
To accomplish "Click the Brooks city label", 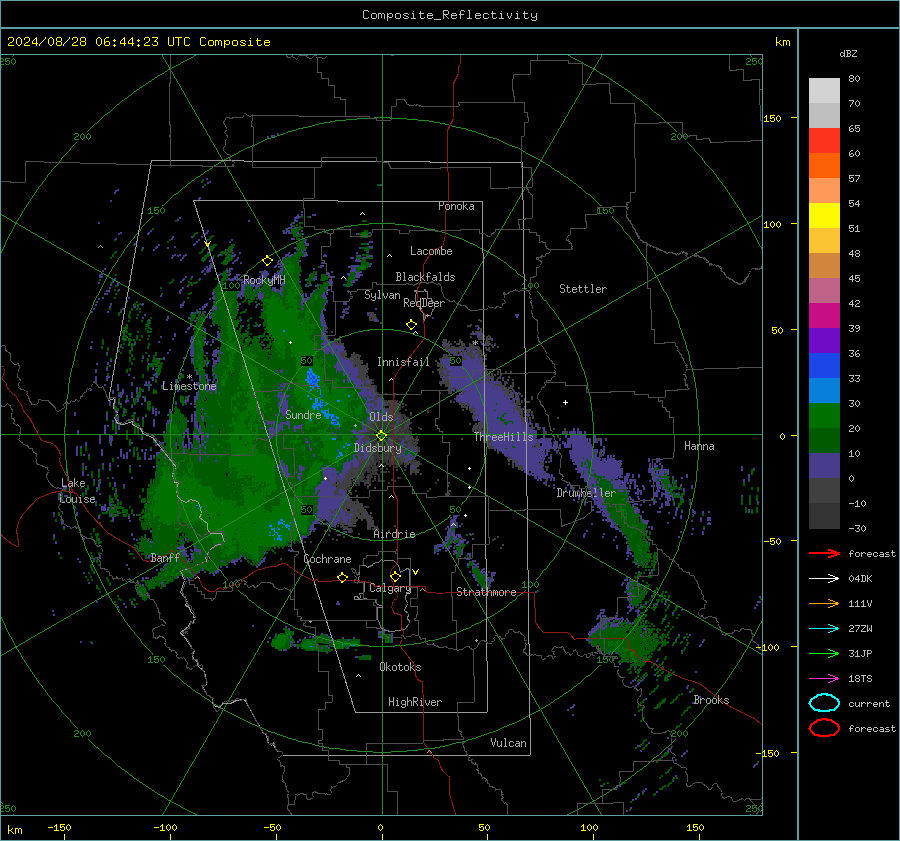I will pos(711,700).
